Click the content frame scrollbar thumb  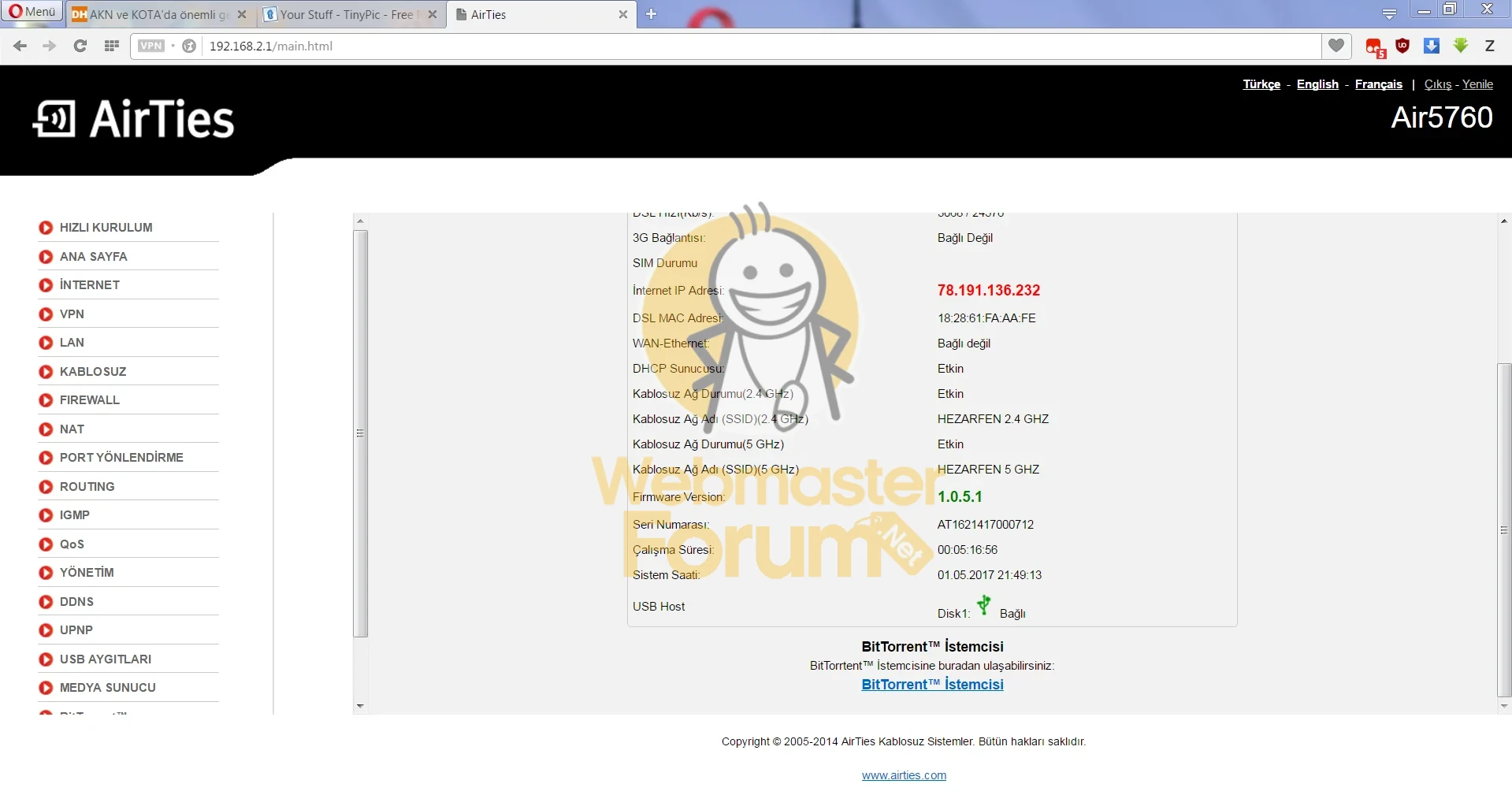361,433
